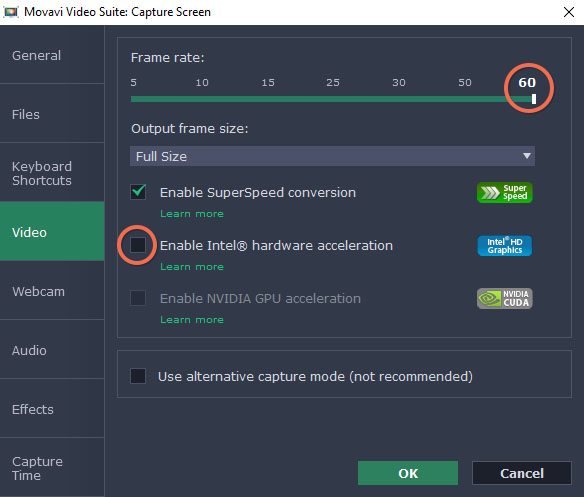Click the 60 frame rate label
Image resolution: width=584 pixels, height=497 pixels.
point(527,82)
